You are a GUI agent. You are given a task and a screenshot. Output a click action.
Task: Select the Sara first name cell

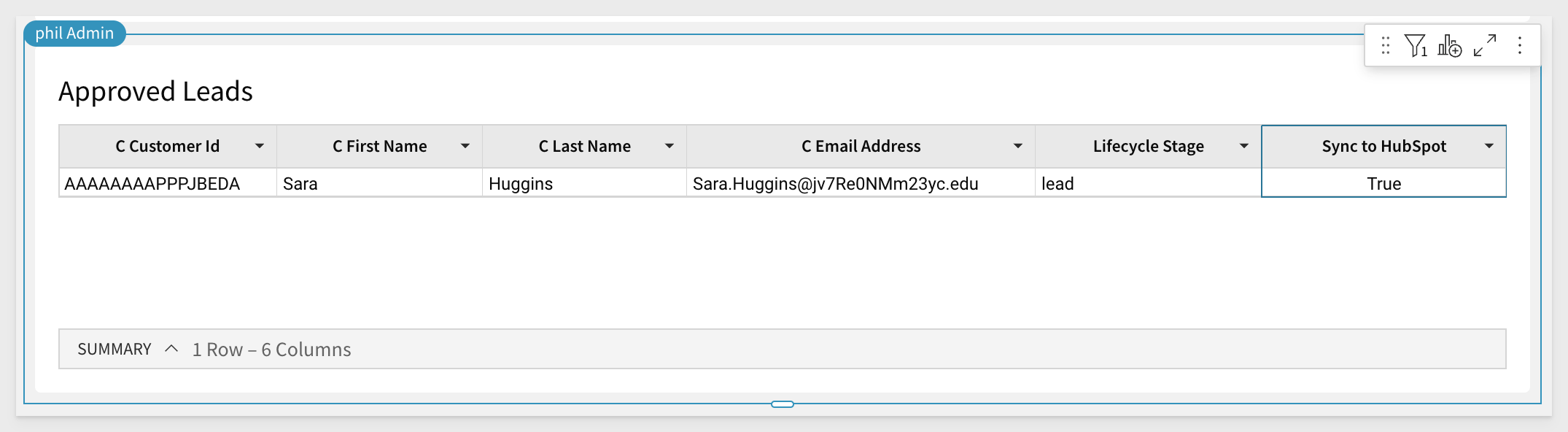click(379, 183)
